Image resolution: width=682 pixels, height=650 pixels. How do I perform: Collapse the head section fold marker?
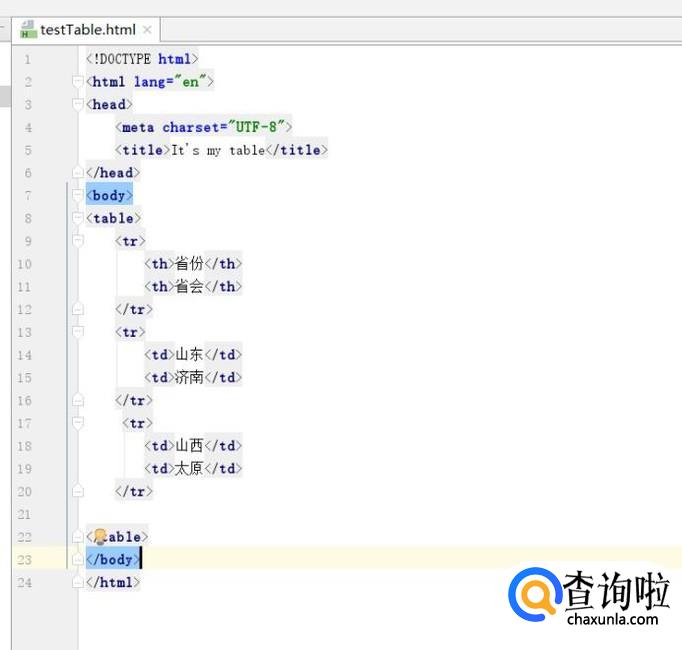[78, 105]
